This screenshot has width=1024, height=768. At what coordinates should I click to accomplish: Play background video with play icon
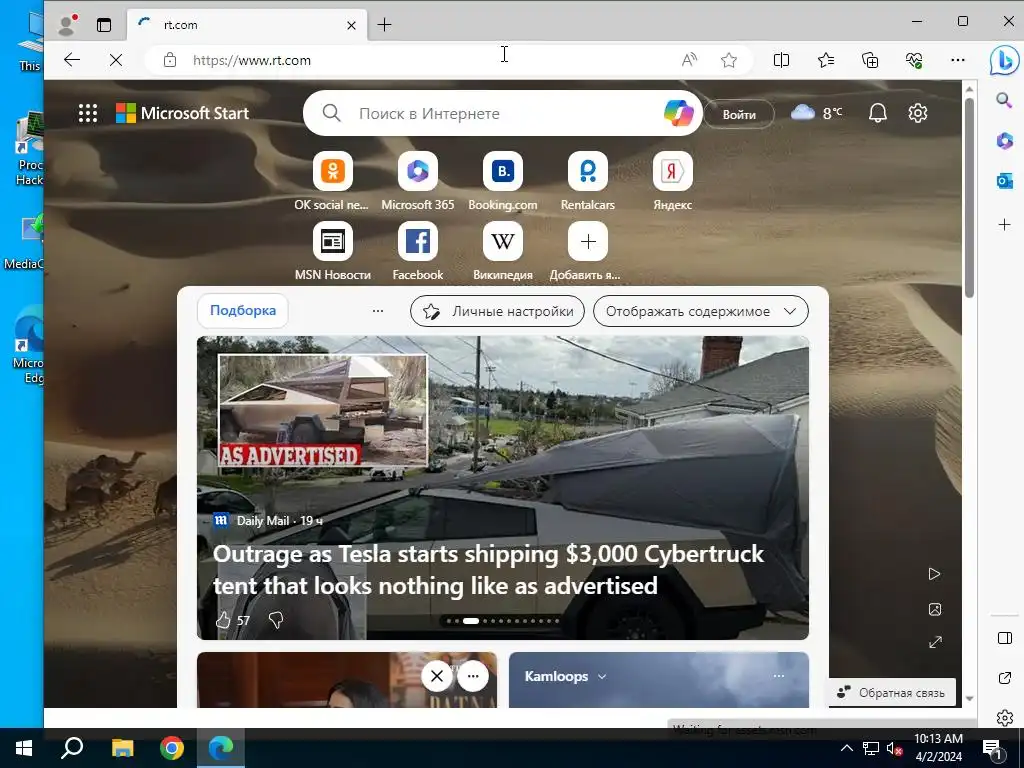pos(935,574)
